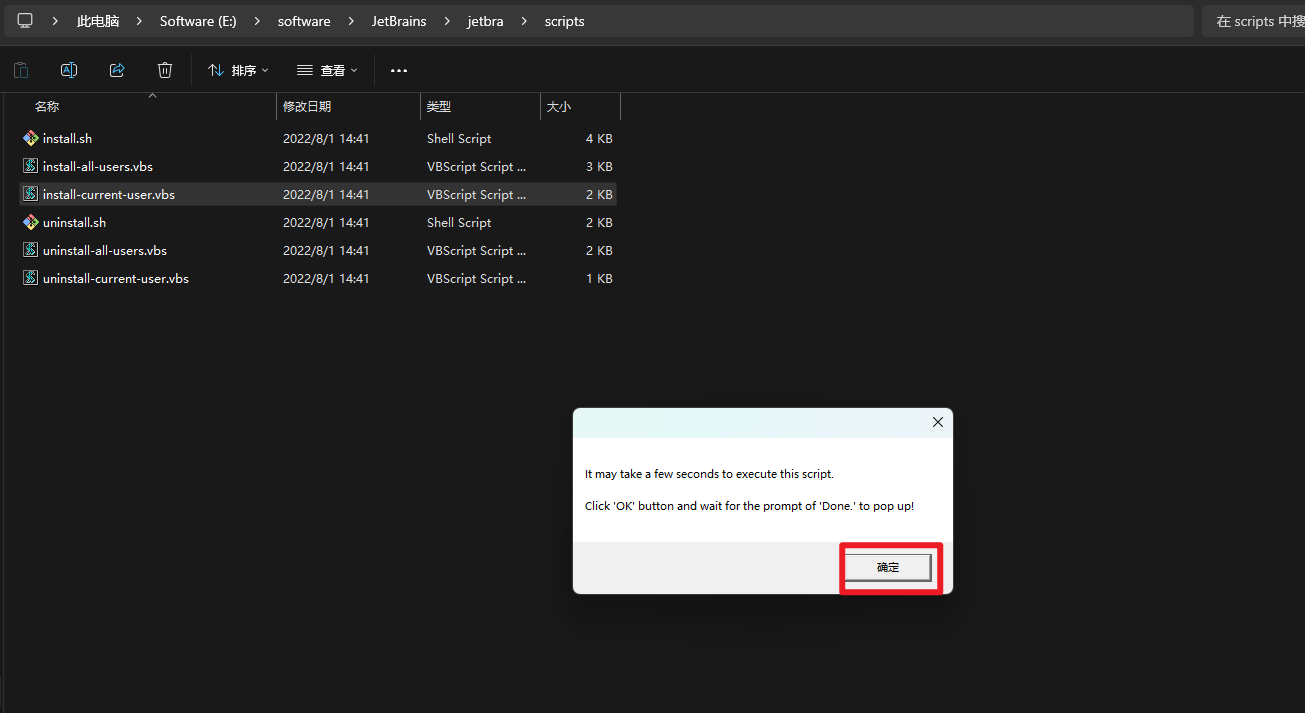1305x713 pixels.
Task: Go to the jetbra folder breadcrumb
Action: point(487,21)
